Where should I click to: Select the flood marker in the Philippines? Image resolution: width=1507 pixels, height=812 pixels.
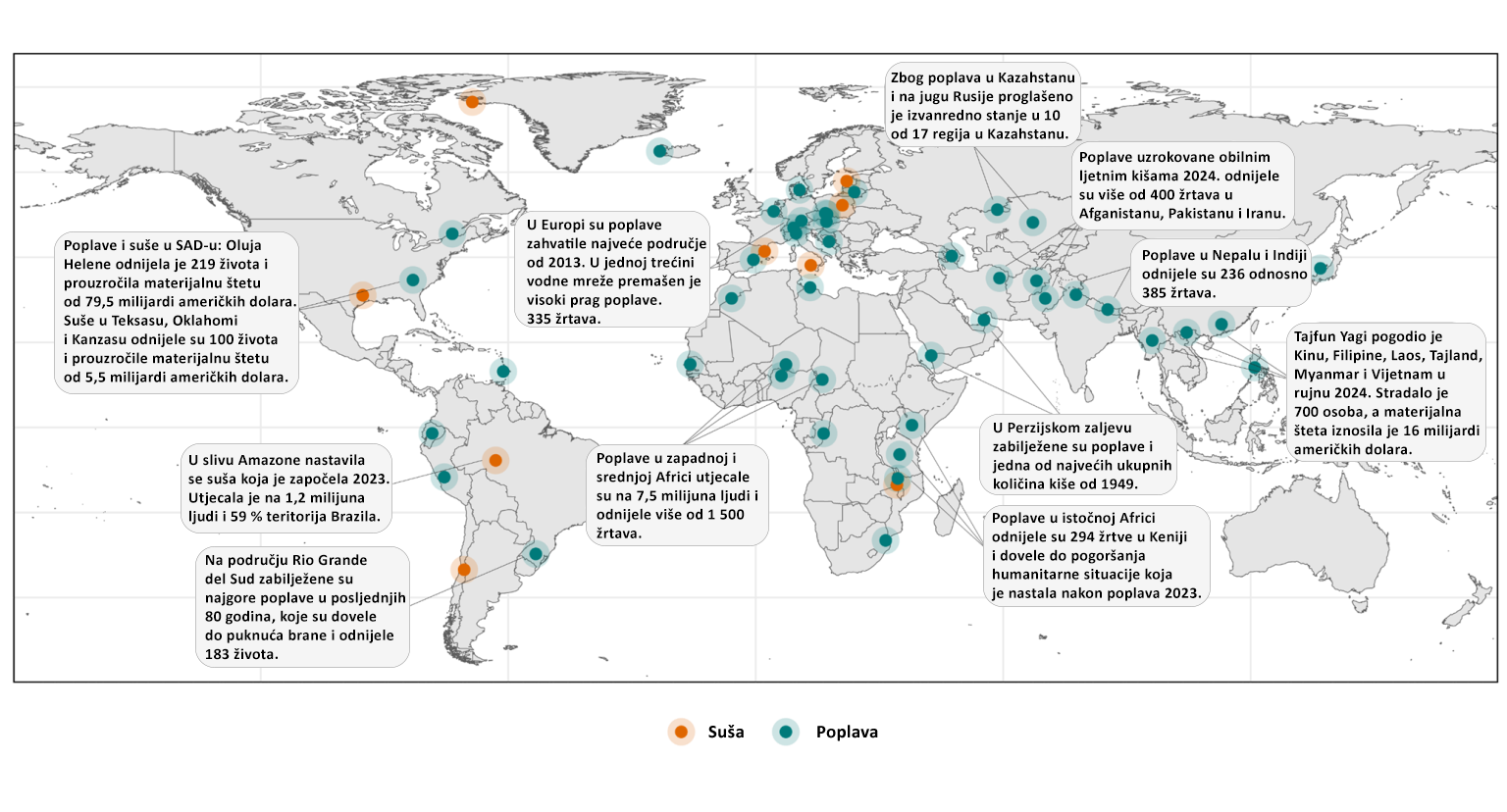pos(1254,368)
